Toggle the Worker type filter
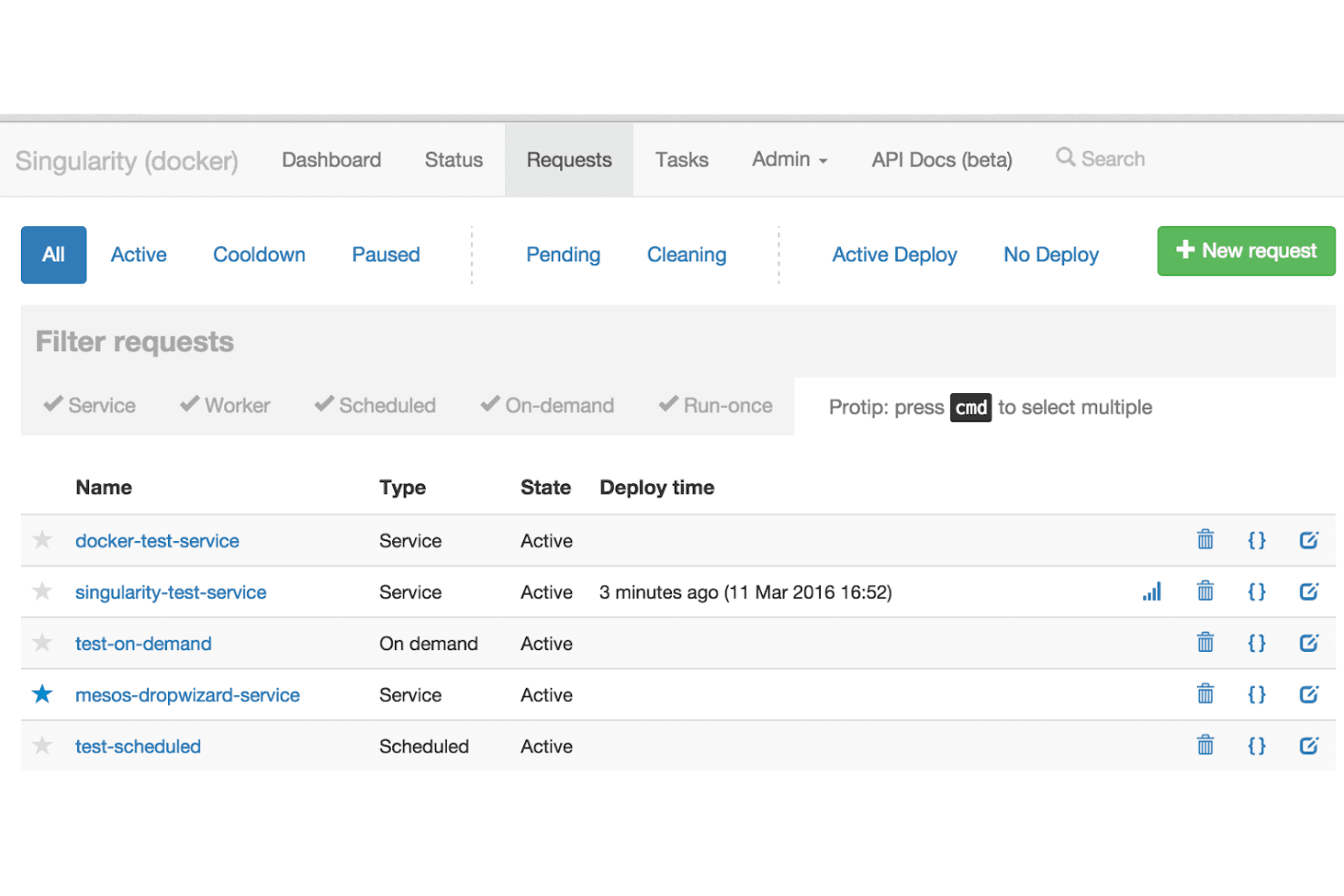 coord(225,405)
